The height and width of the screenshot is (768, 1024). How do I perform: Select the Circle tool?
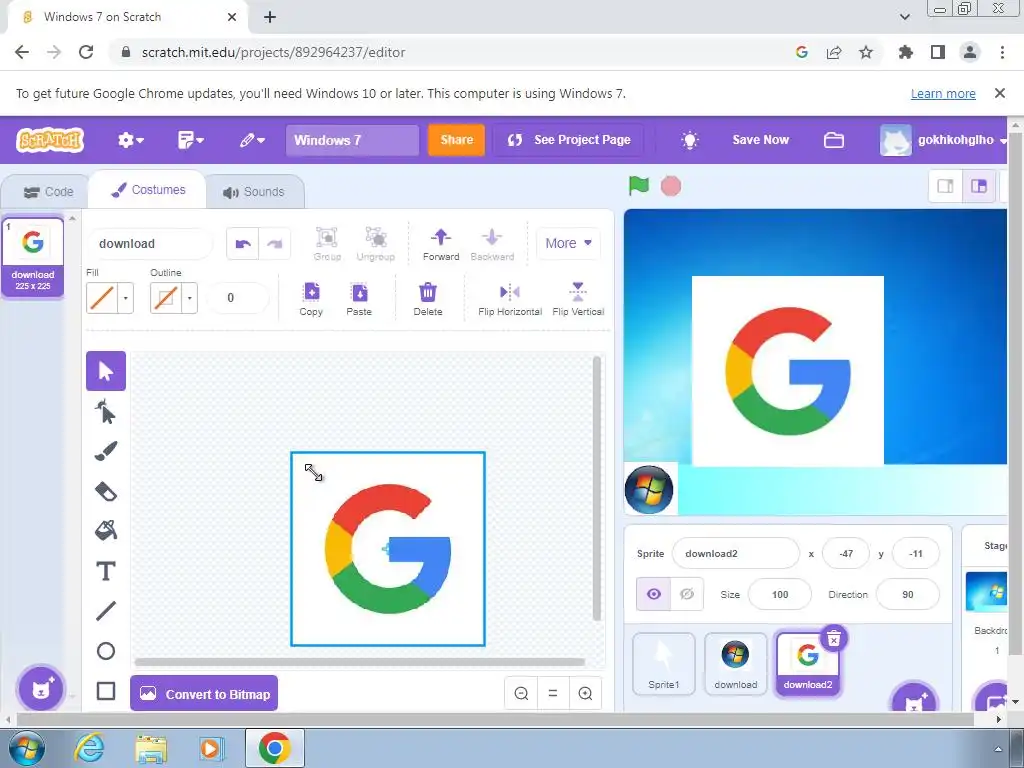coord(106,651)
